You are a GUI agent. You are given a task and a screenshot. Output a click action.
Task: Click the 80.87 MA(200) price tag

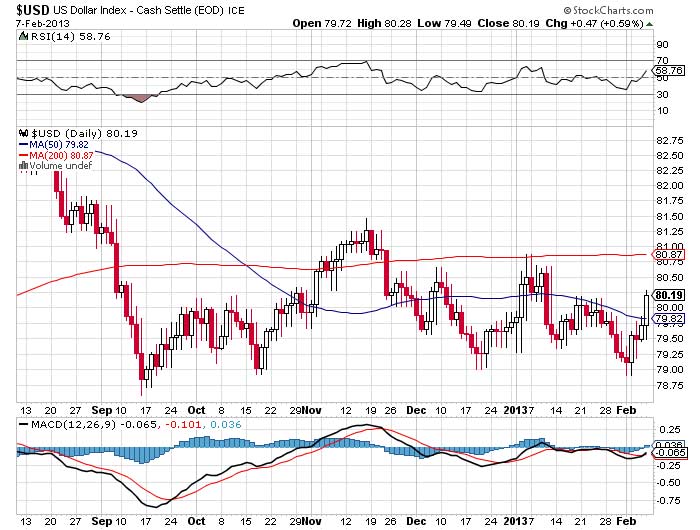[668, 255]
